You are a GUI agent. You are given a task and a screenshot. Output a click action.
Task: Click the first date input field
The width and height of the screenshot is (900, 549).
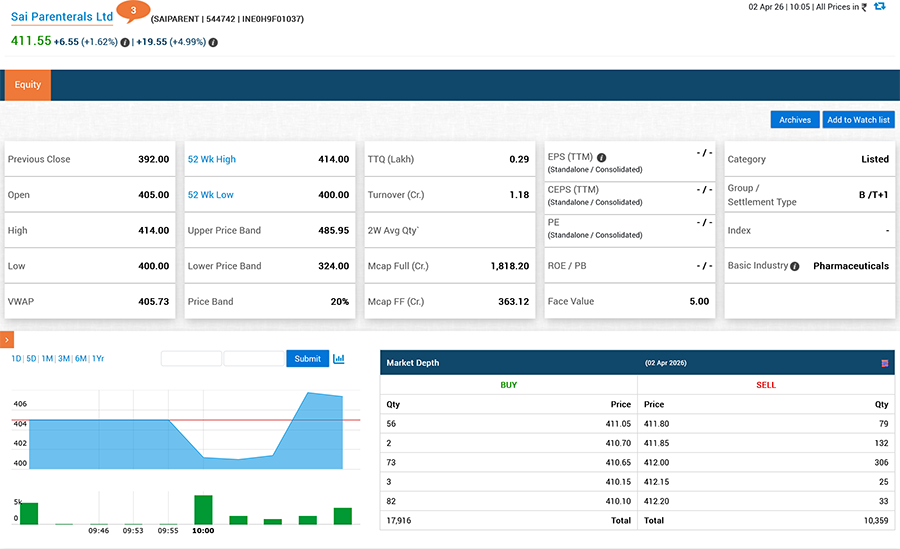191,359
